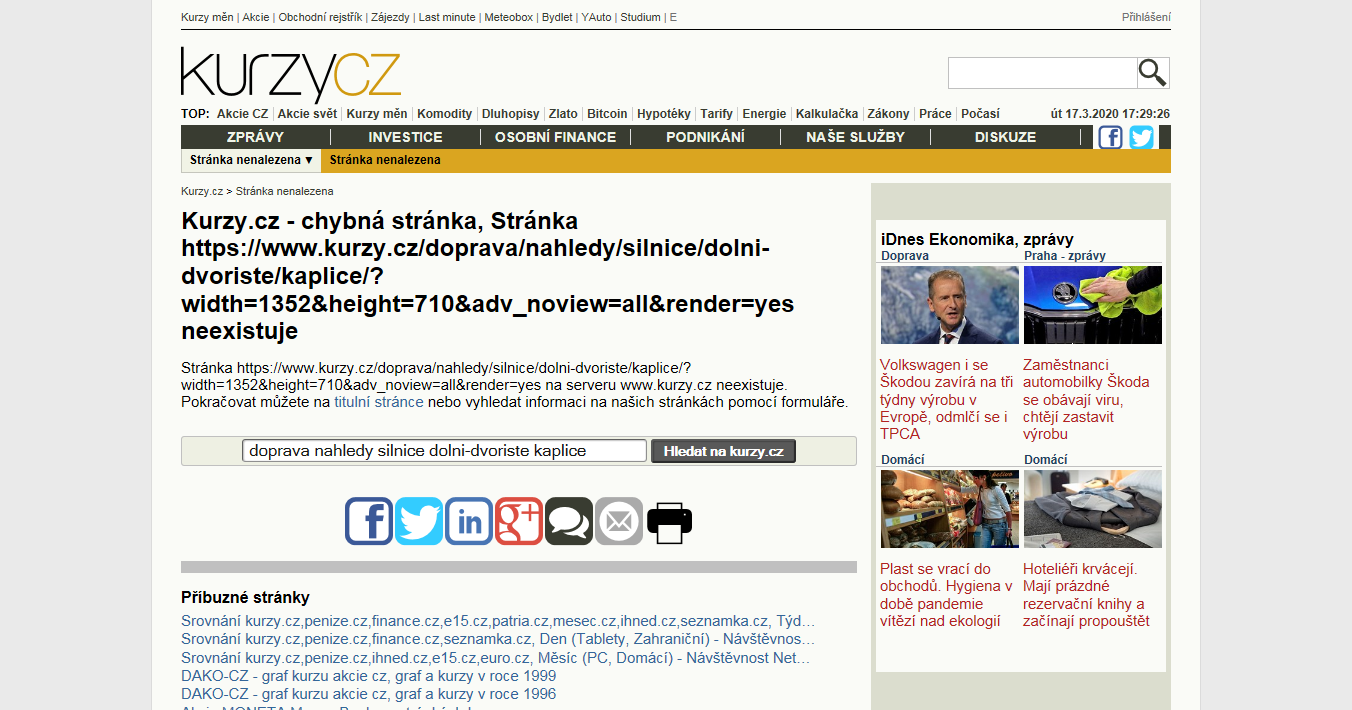Focus the search field with doprava nahledy text

(445, 451)
